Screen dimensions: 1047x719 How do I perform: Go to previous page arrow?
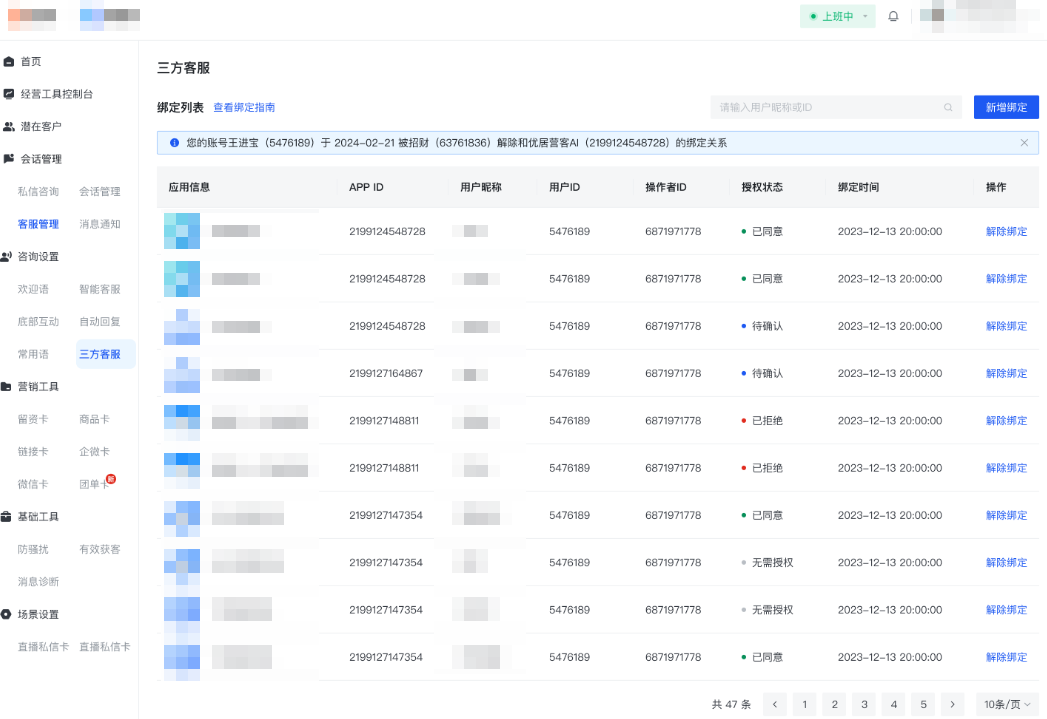(774, 704)
